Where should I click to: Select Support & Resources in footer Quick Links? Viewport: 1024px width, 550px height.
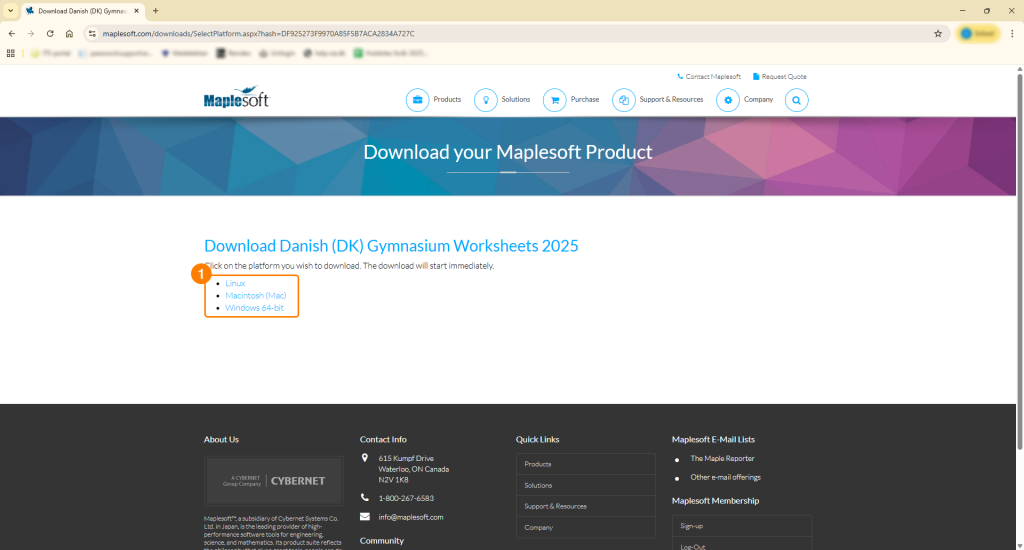pos(556,506)
